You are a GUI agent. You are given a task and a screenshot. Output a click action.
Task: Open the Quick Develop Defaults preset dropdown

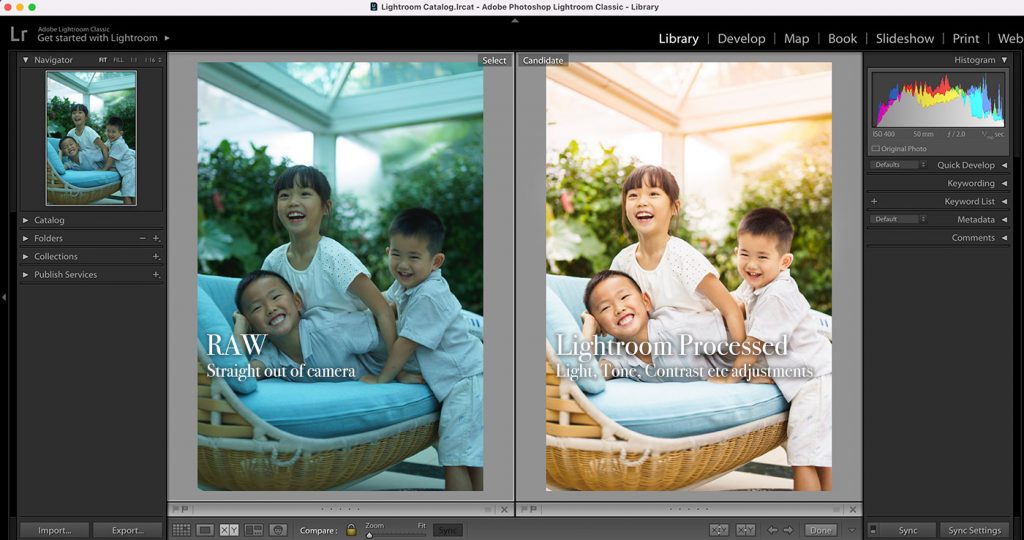(x=898, y=165)
